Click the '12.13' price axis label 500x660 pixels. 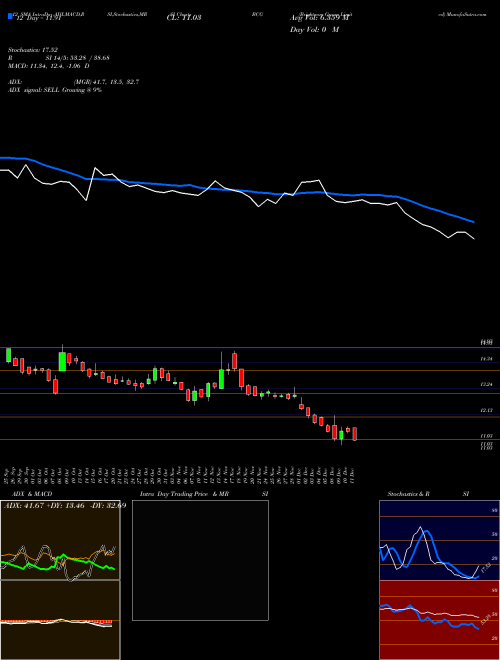point(487,410)
